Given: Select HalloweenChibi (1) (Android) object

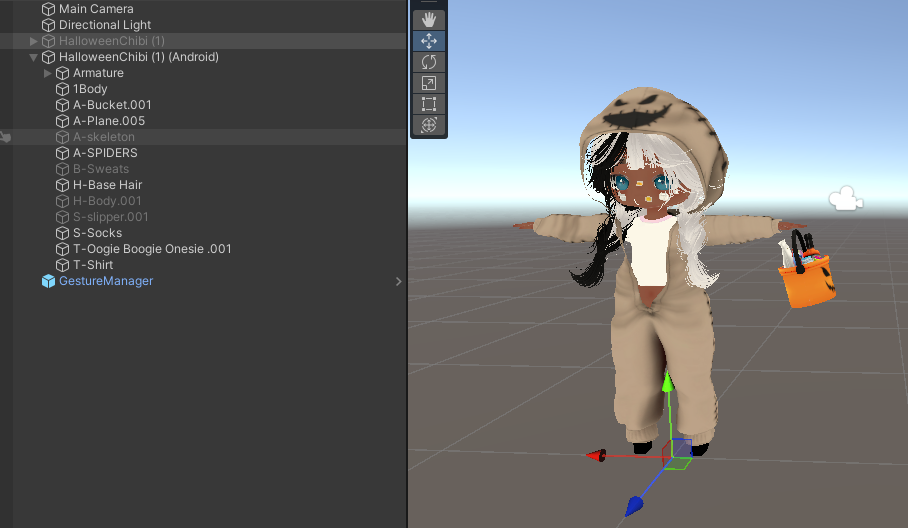Looking at the screenshot, I should pyautogui.click(x=139, y=57).
